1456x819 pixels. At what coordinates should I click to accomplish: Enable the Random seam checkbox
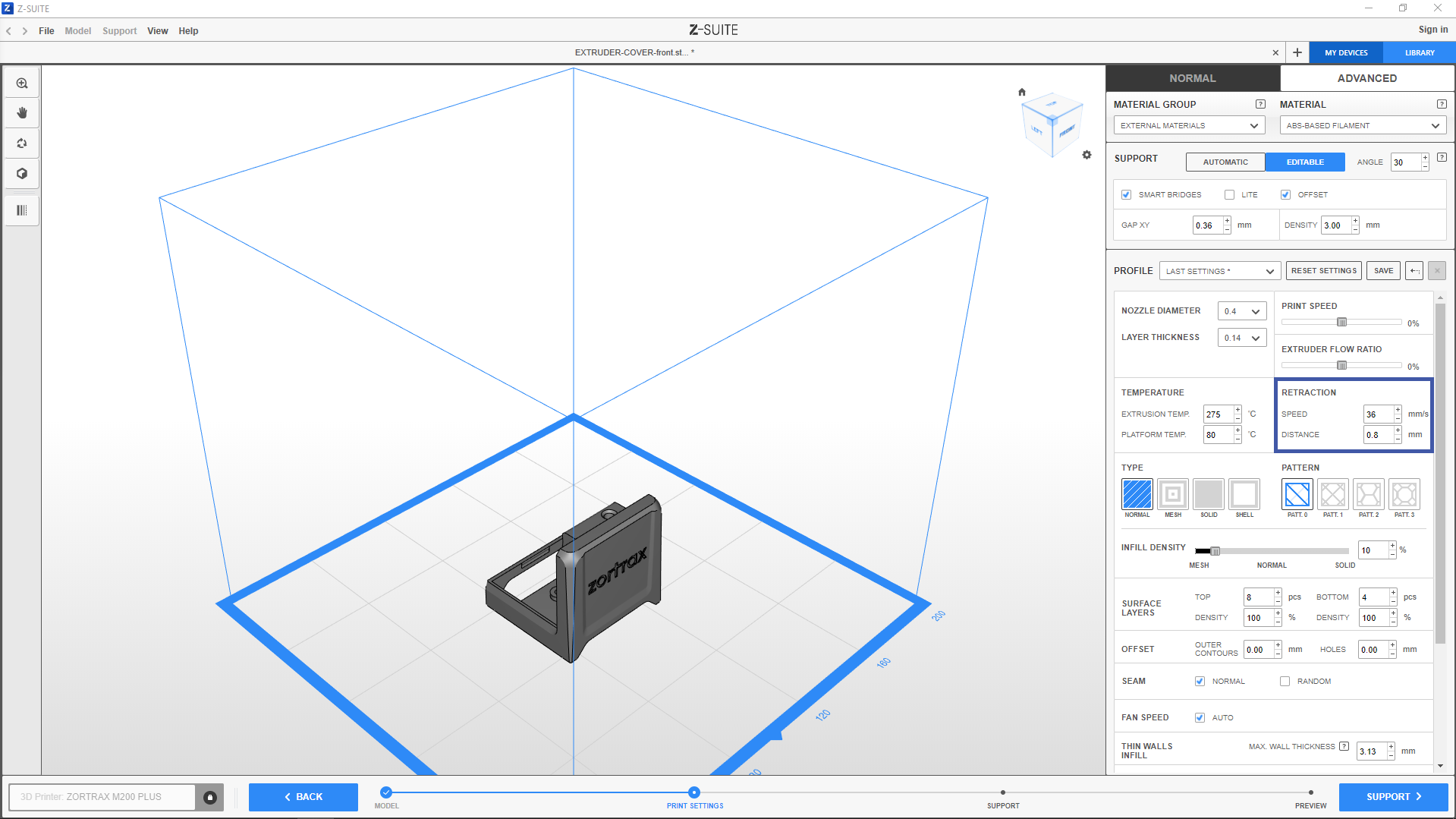1285,682
